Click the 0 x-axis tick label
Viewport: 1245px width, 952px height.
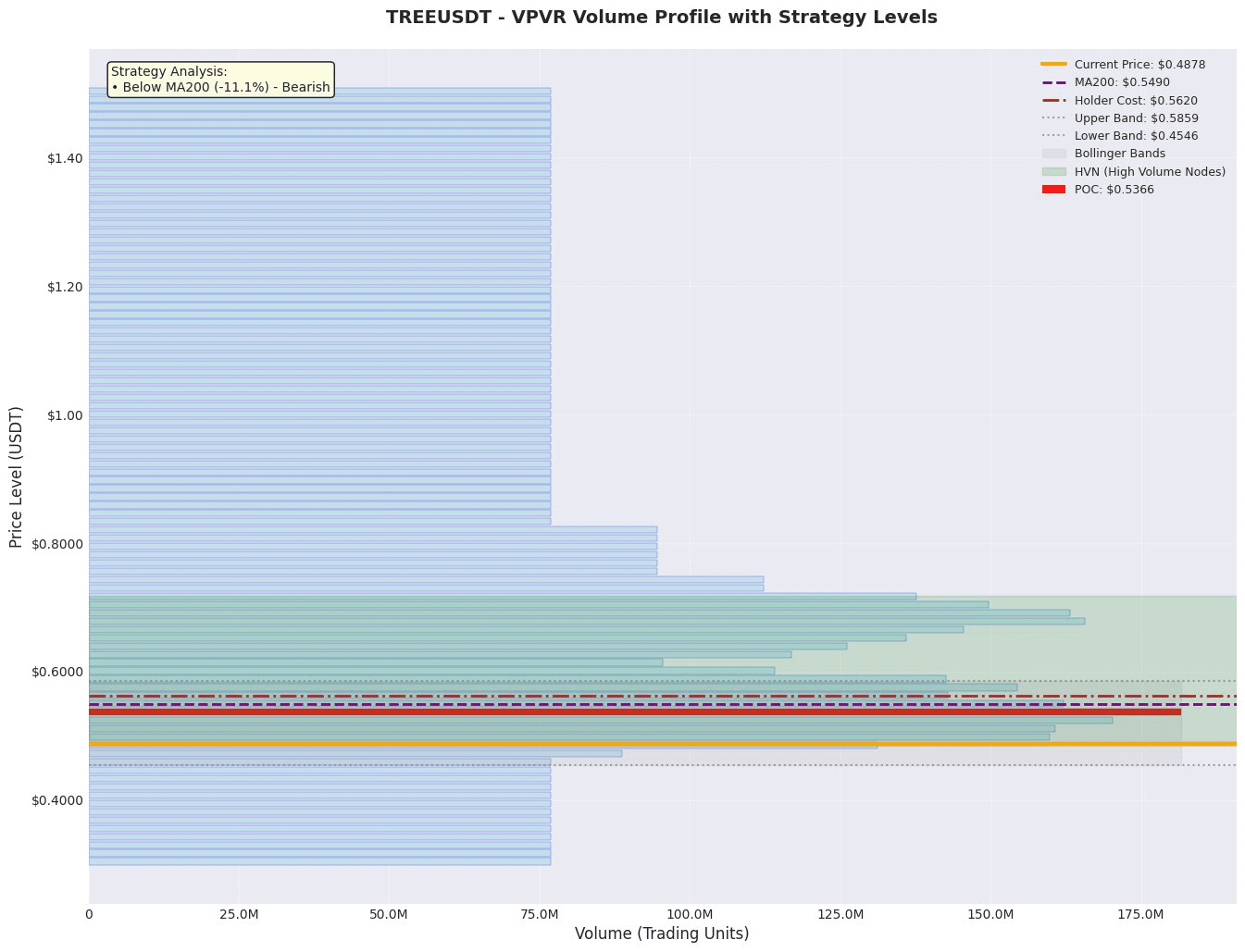[x=89, y=914]
